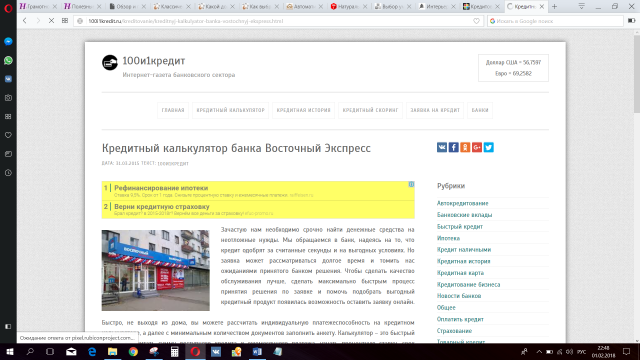Open Банковские вклады rubric link
Image resolution: width=640 pixels, height=360 pixels.
pos(464,215)
